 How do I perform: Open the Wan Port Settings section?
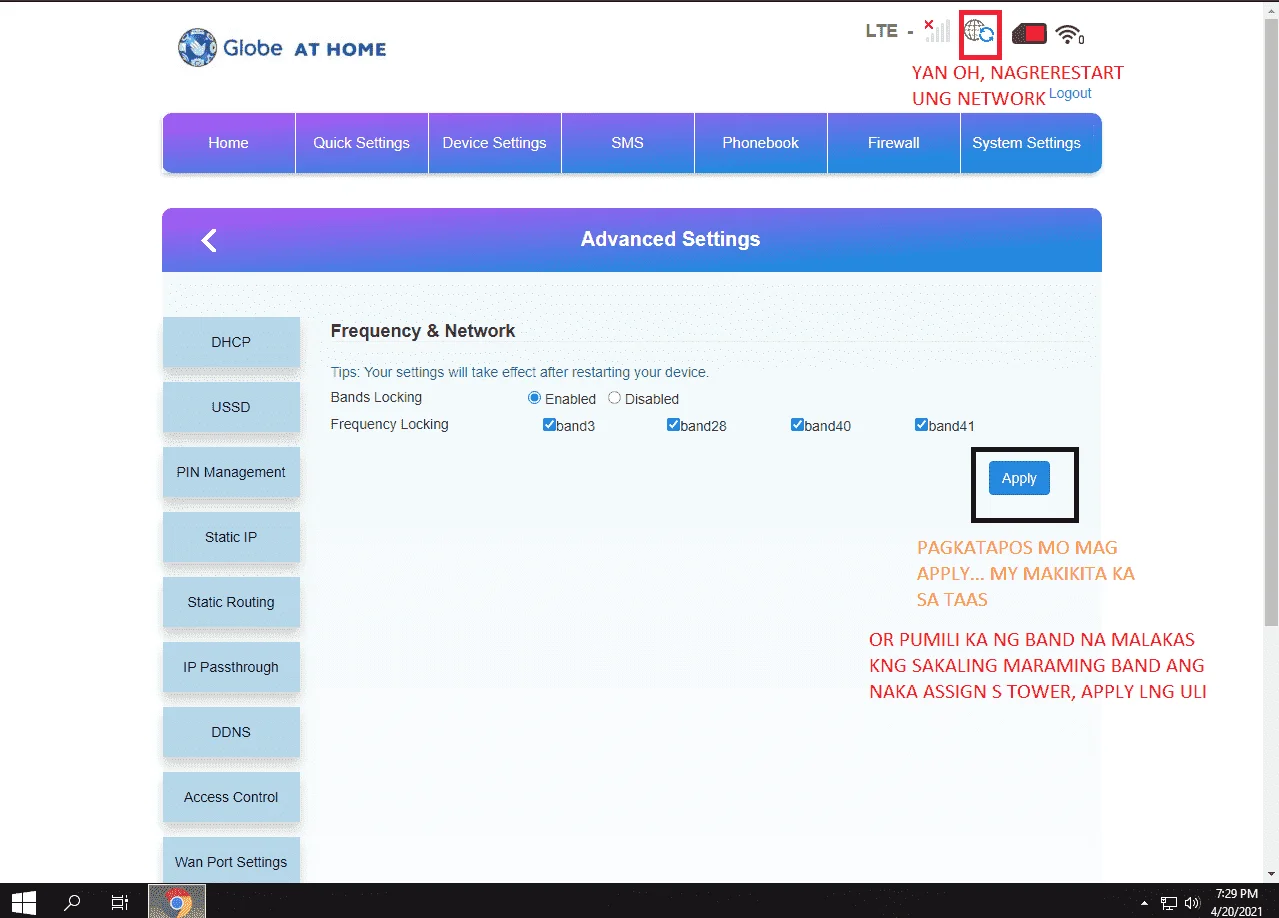tap(231, 860)
